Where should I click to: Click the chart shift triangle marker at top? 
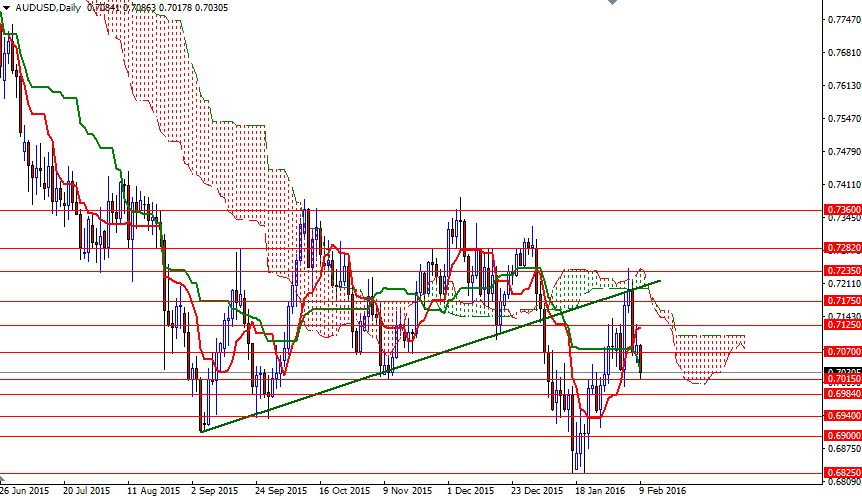[612, 2]
